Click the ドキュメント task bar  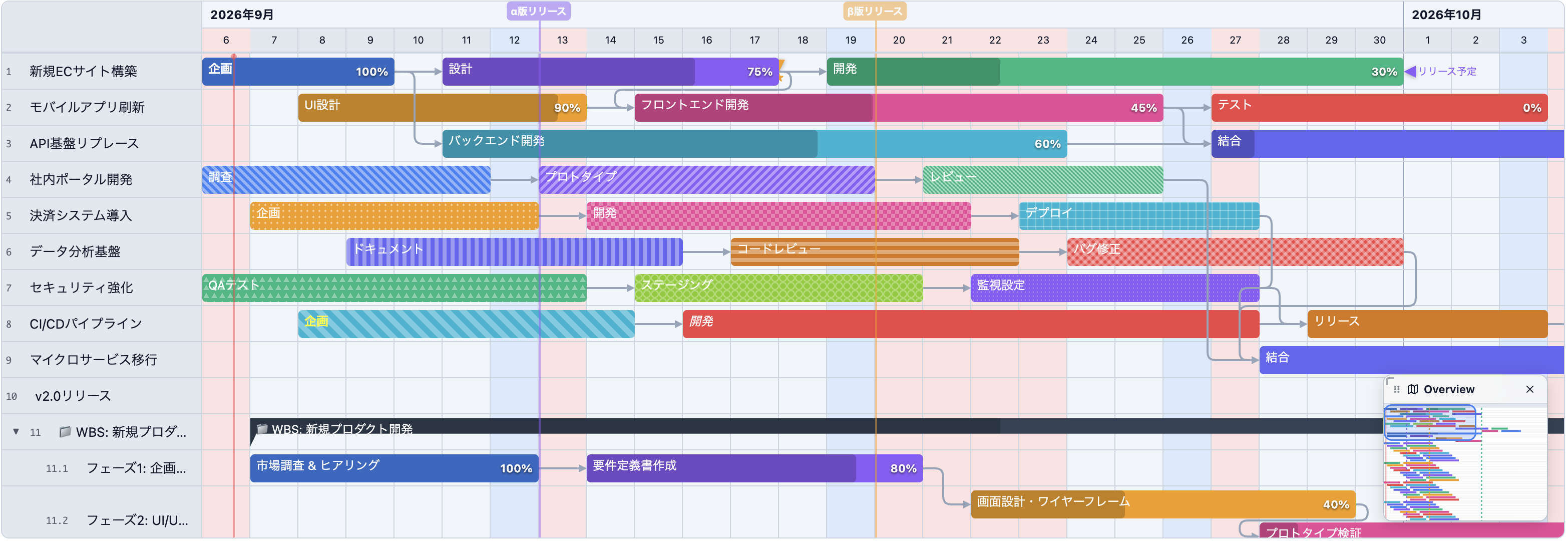(x=514, y=251)
